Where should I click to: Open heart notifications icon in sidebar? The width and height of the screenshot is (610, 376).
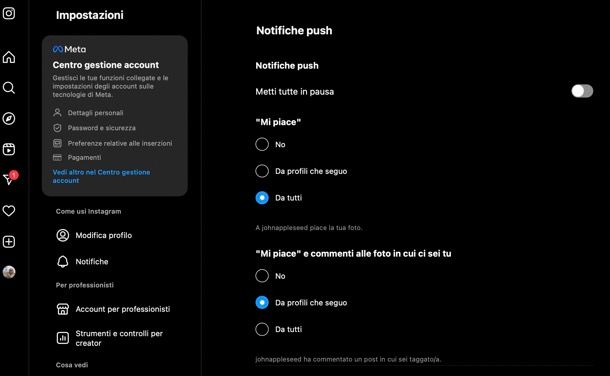pos(9,211)
